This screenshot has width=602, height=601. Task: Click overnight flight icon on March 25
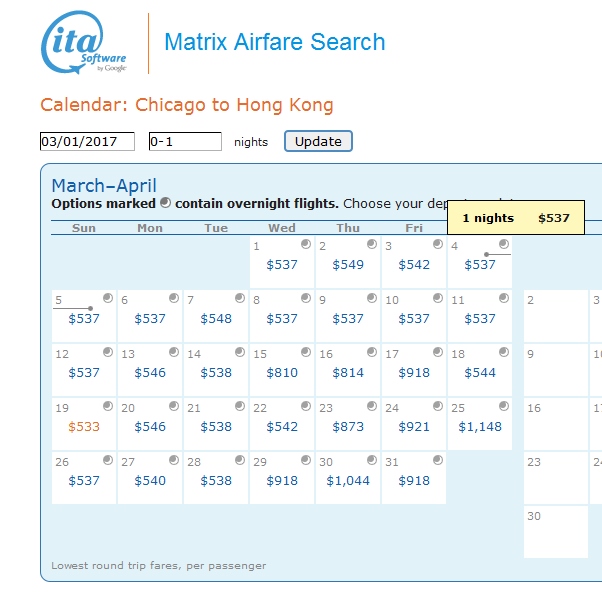[x=503, y=406]
